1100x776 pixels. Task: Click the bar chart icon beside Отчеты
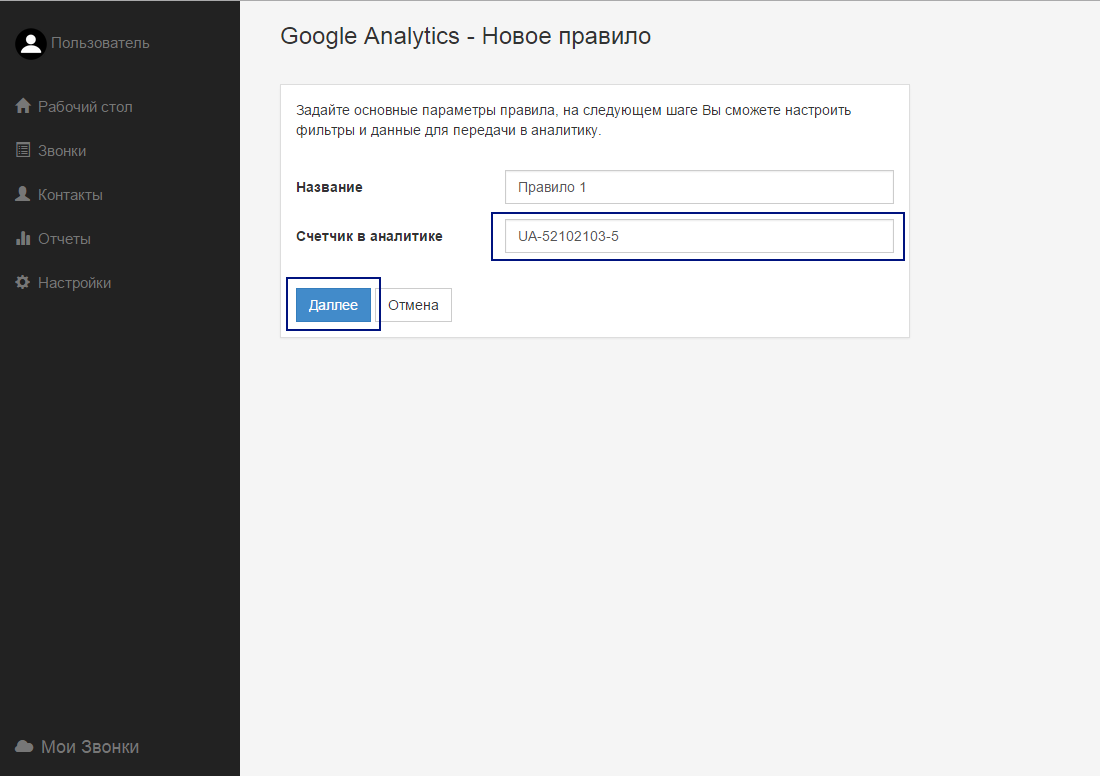(23, 238)
